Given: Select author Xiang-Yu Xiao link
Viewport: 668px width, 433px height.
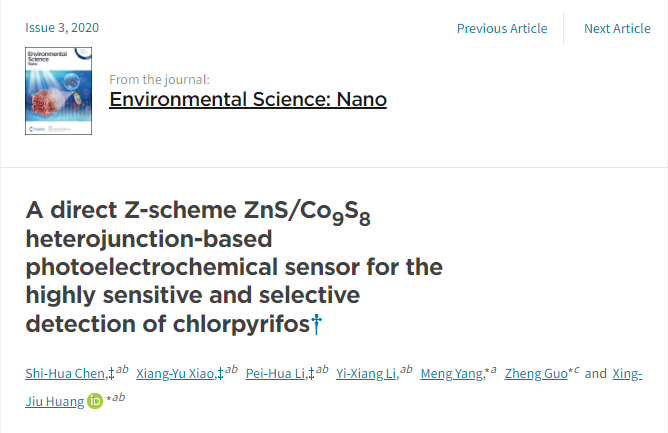Looking at the screenshot, I should [177, 373].
